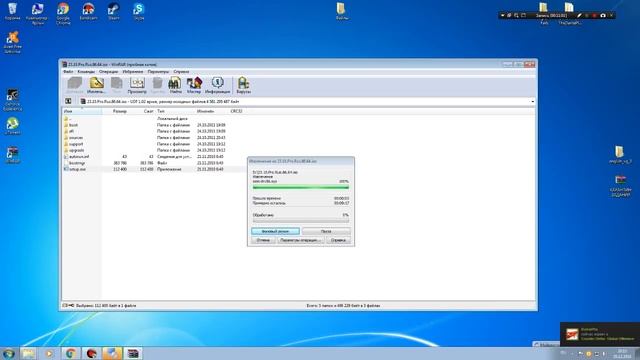This screenshot has width=640, height=360.
Task: Open the Favorites (Избранное) menu
Action: 133,71
